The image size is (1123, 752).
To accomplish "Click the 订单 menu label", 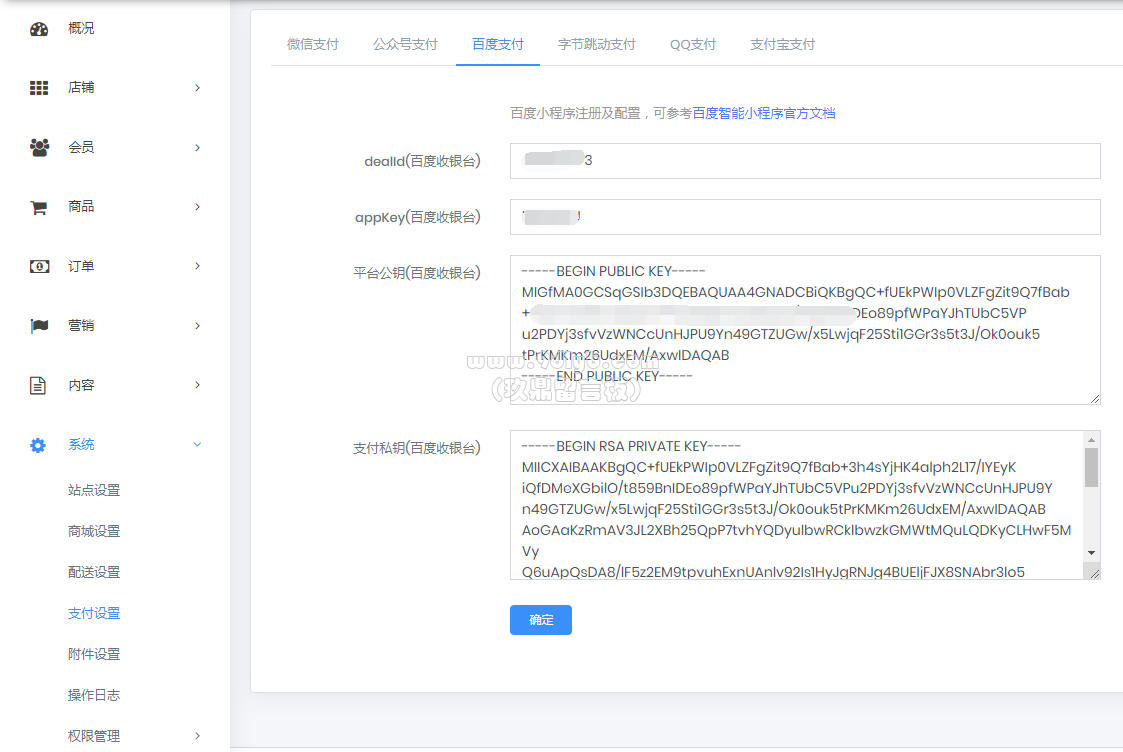I will coord(81,266).
